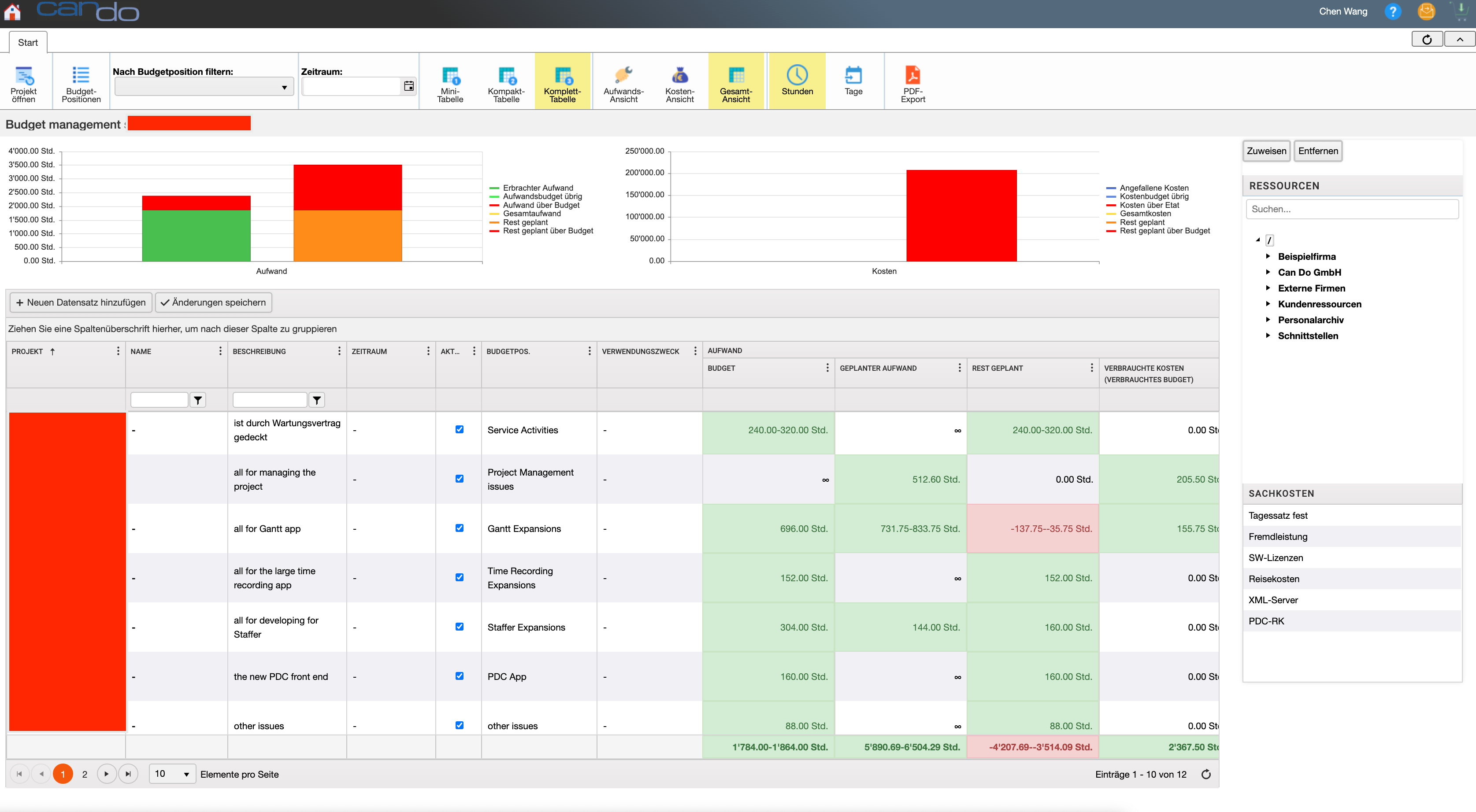Toggle active checkbox for other issues row

point(460,725)
